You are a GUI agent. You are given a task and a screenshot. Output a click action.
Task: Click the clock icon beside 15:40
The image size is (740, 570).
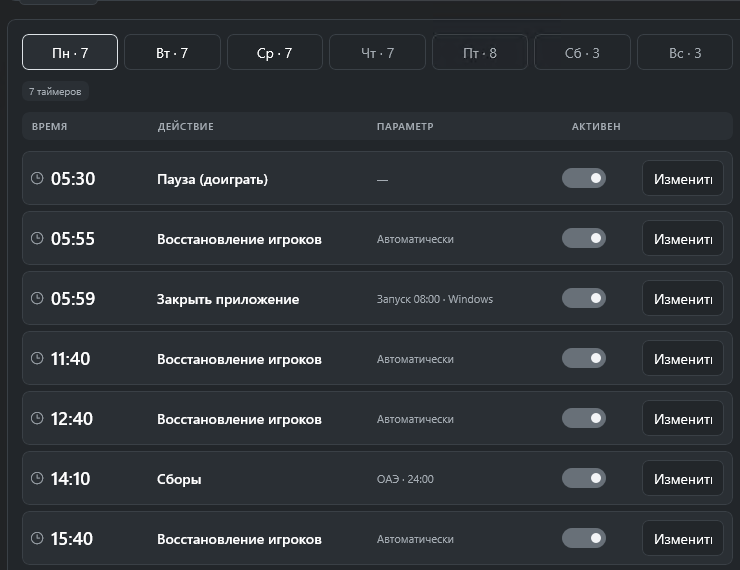click(37, 538)
